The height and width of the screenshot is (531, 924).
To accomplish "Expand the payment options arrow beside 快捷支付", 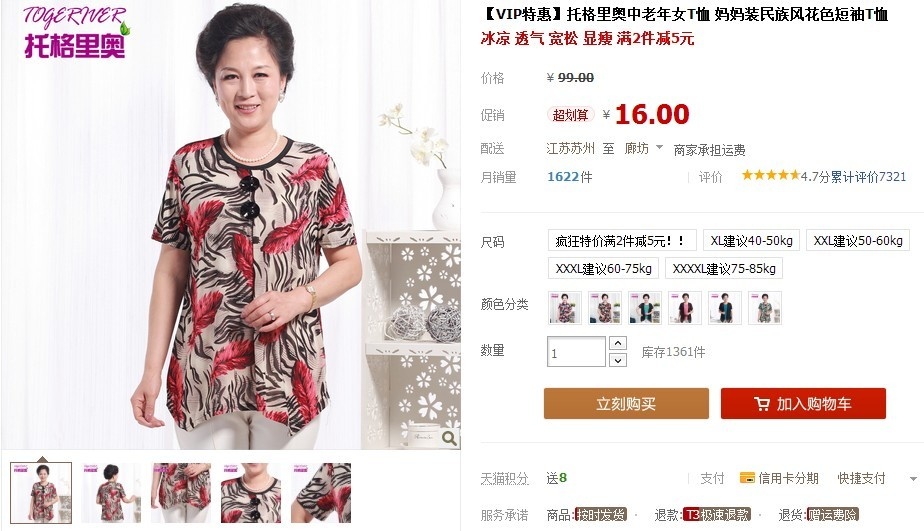I will coord(913,479).
